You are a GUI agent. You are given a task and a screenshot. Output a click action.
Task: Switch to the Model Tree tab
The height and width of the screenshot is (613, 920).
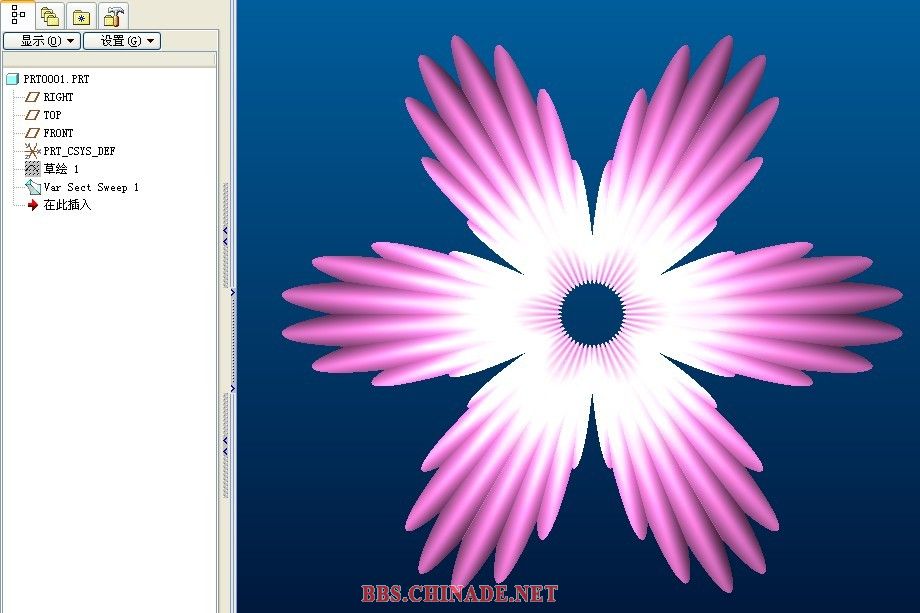click(18, 15)
